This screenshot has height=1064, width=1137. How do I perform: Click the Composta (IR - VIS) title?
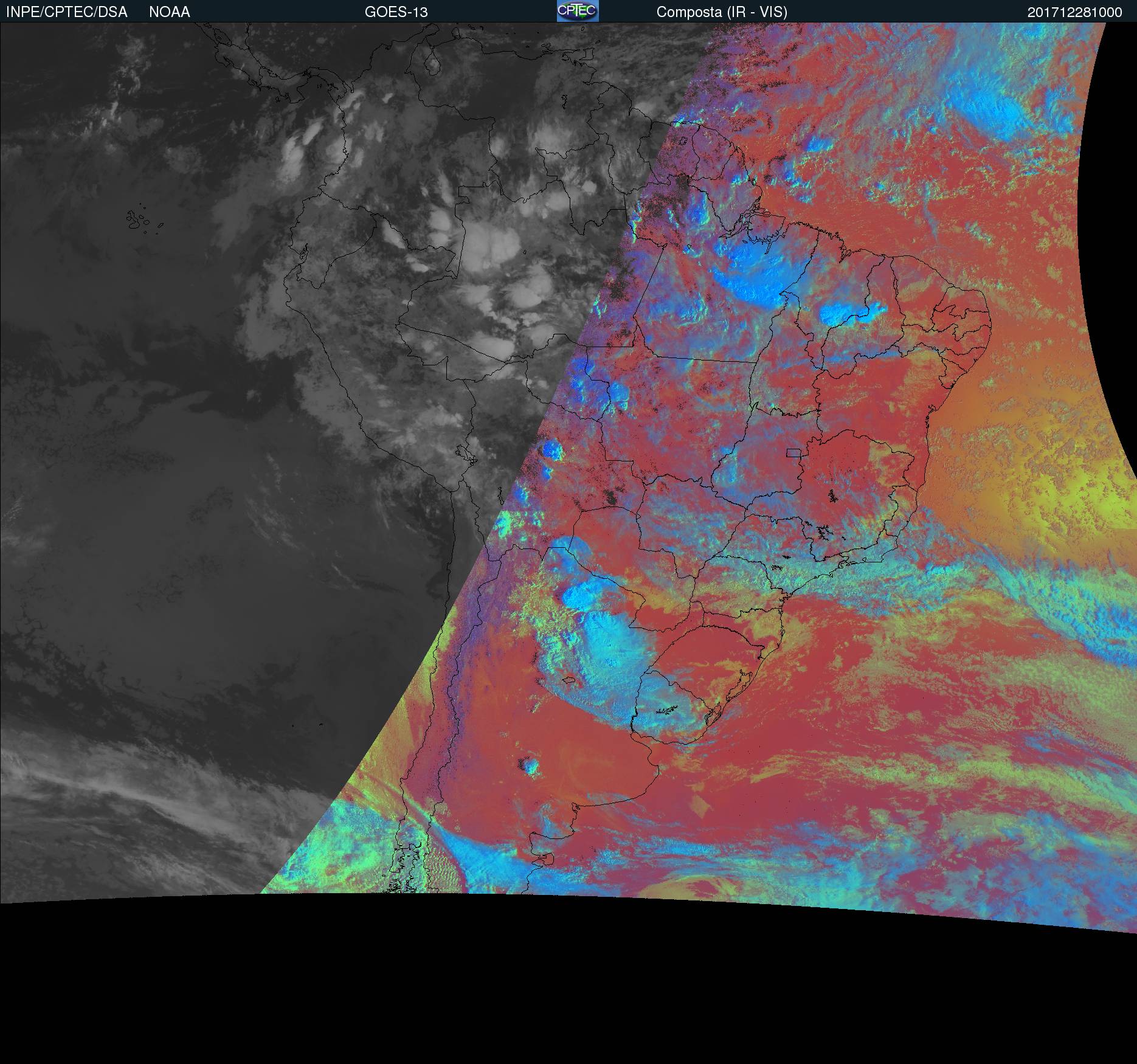click(x=722, y=12)
